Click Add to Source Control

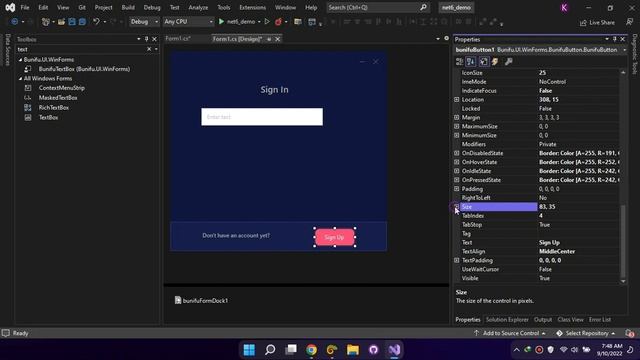coord(510,333)
